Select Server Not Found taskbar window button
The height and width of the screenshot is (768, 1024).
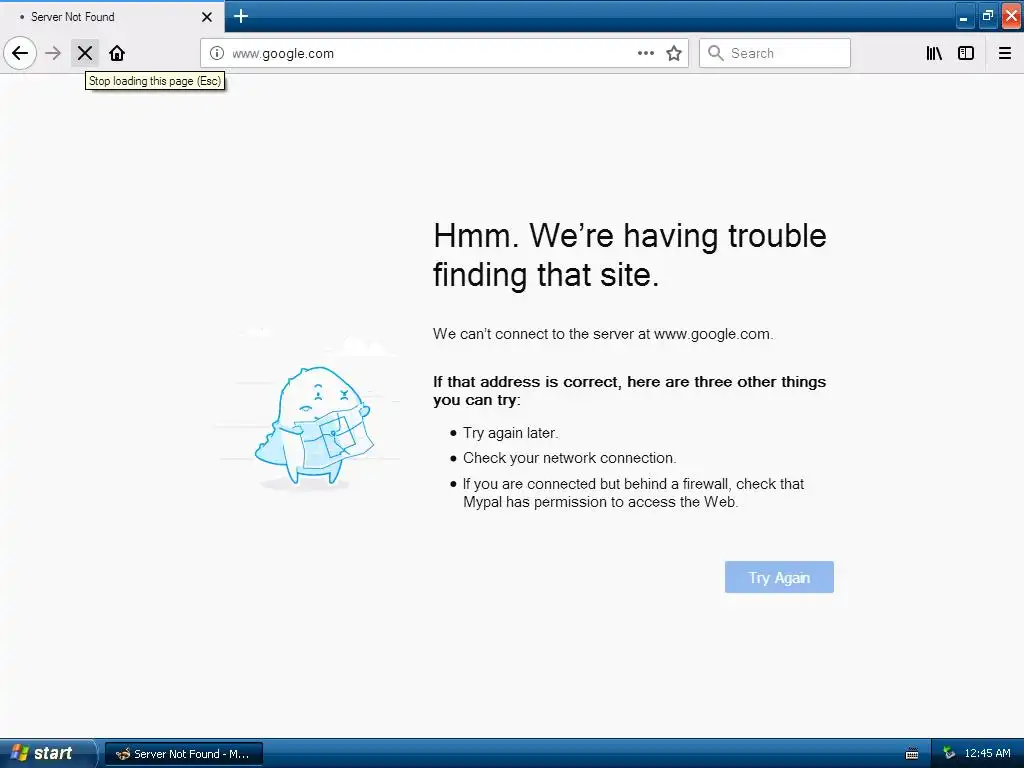click(x=184, y=754)
